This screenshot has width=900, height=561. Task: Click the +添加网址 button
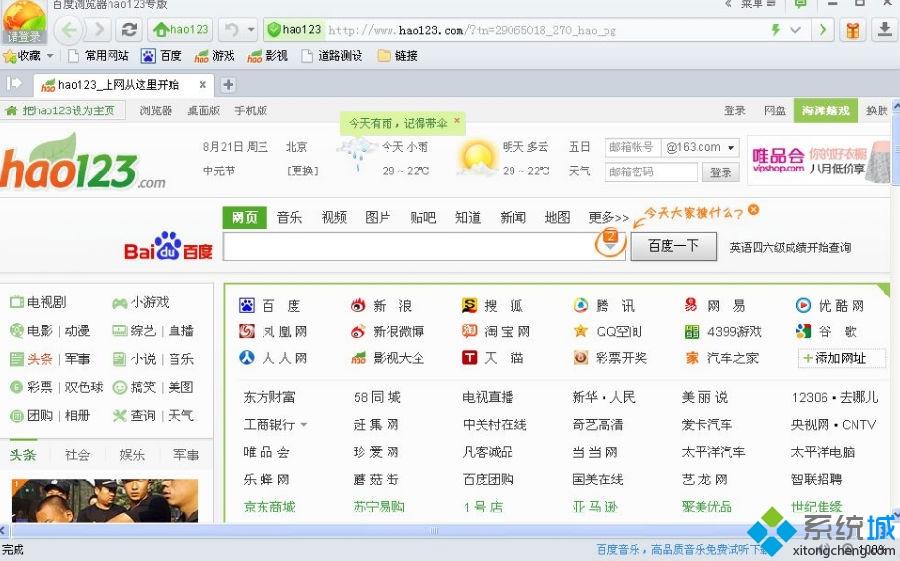coord(841,358)
